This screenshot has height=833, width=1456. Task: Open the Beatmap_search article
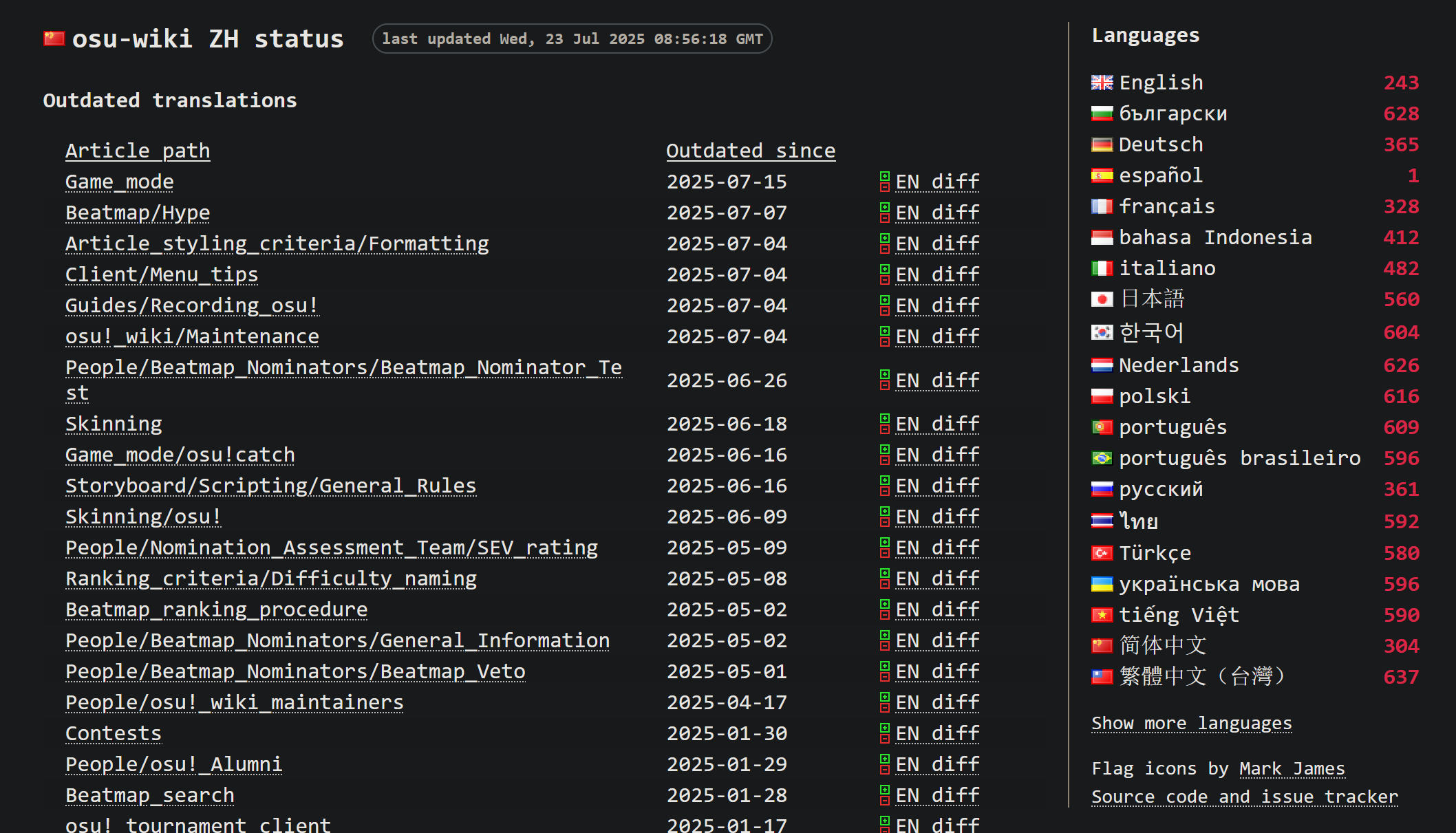click(x=150, y=795)
